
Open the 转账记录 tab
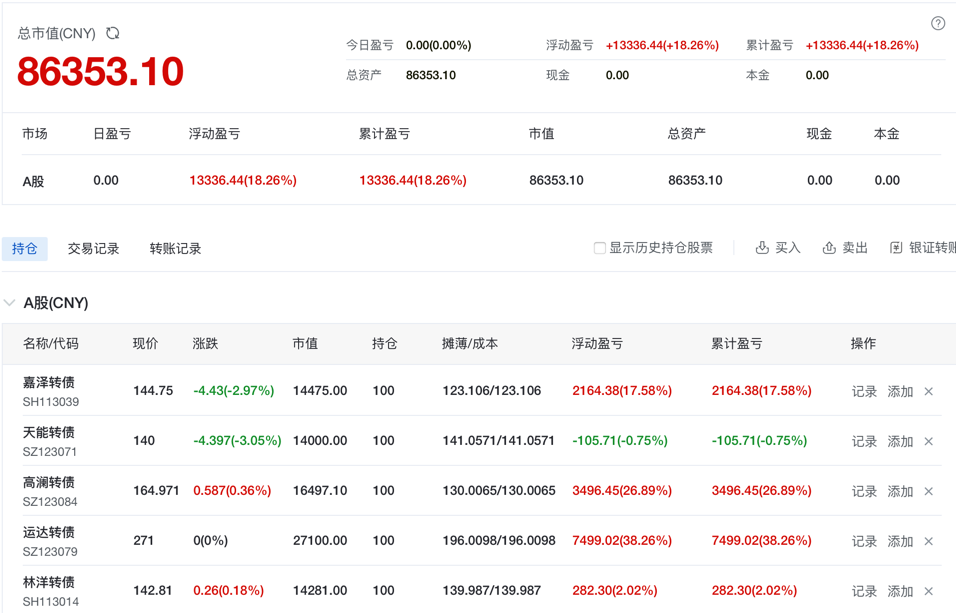175,249
